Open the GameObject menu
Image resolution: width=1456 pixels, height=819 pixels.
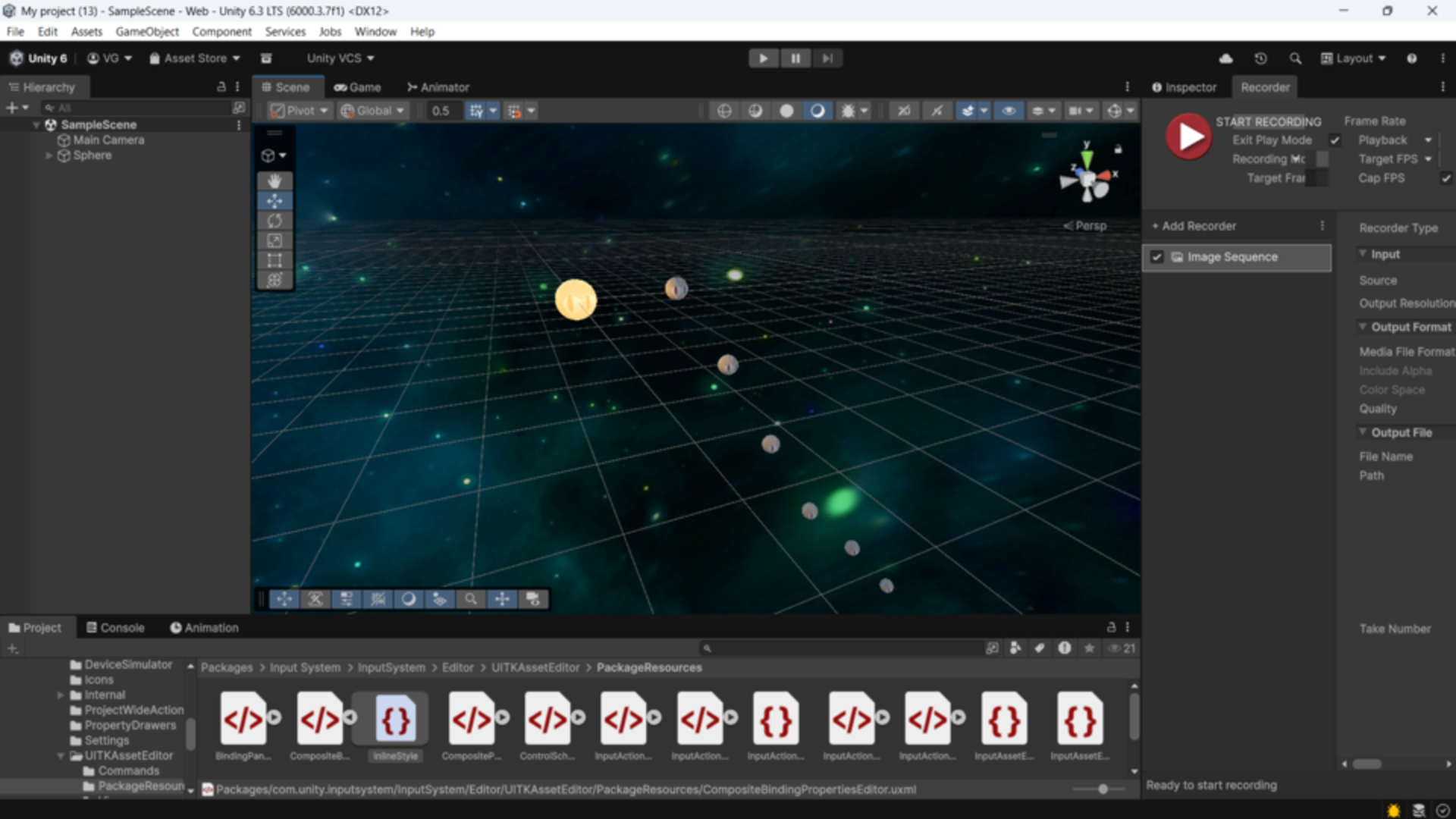click(x=147, y=32)
